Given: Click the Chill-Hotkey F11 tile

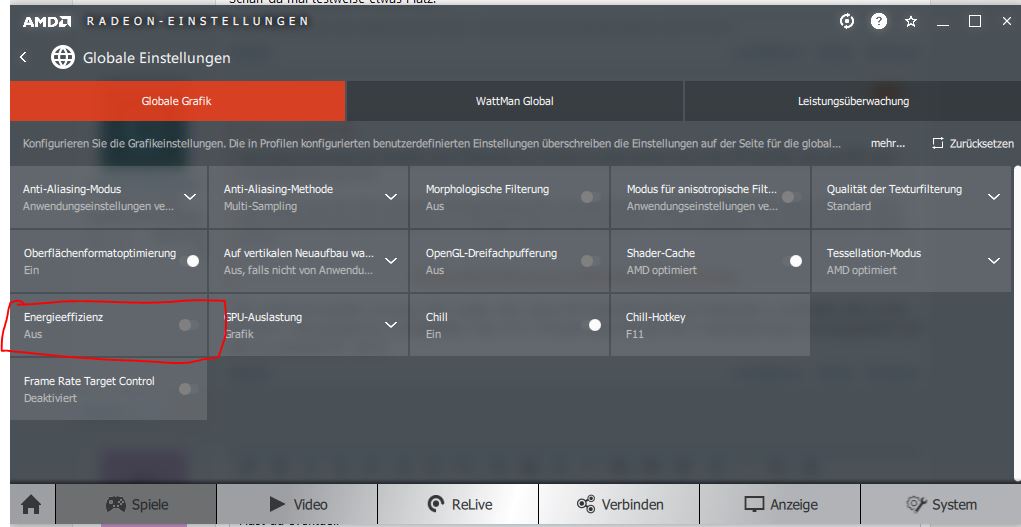Looking at the screenshot, I should click(710, 325).
